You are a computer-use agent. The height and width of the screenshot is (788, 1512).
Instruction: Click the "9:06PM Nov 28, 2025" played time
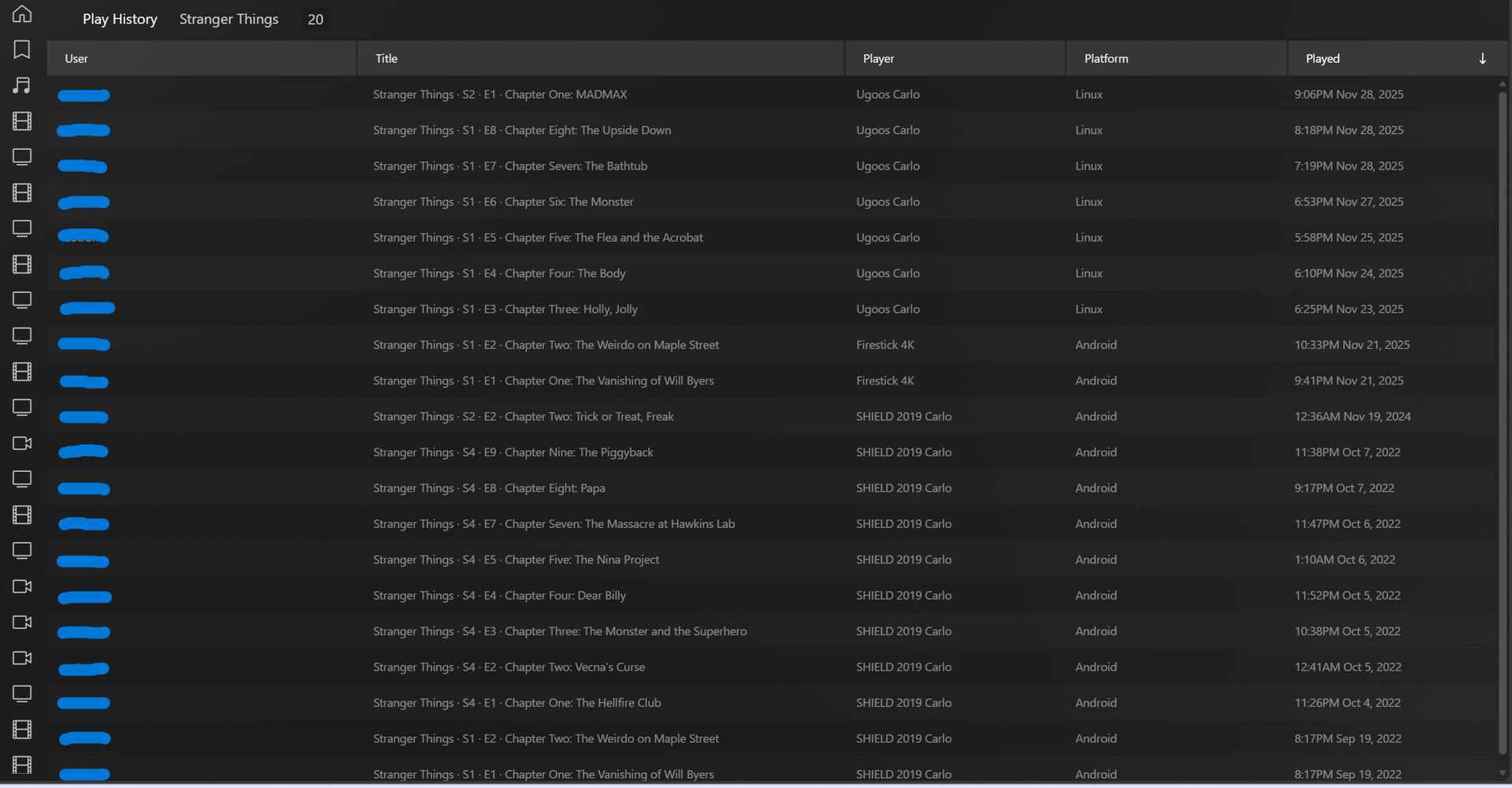tap(1349, 95)
